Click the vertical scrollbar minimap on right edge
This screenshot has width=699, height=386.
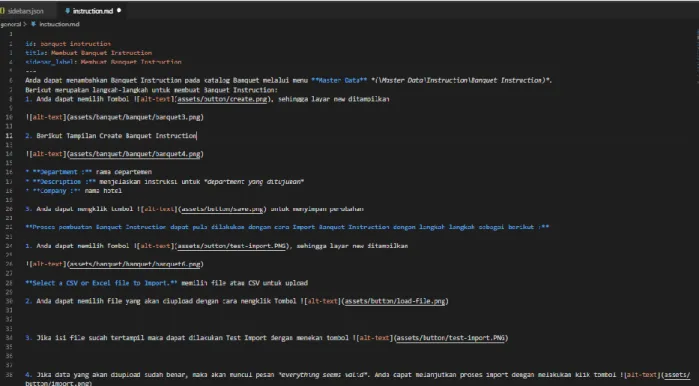point(696,45)
